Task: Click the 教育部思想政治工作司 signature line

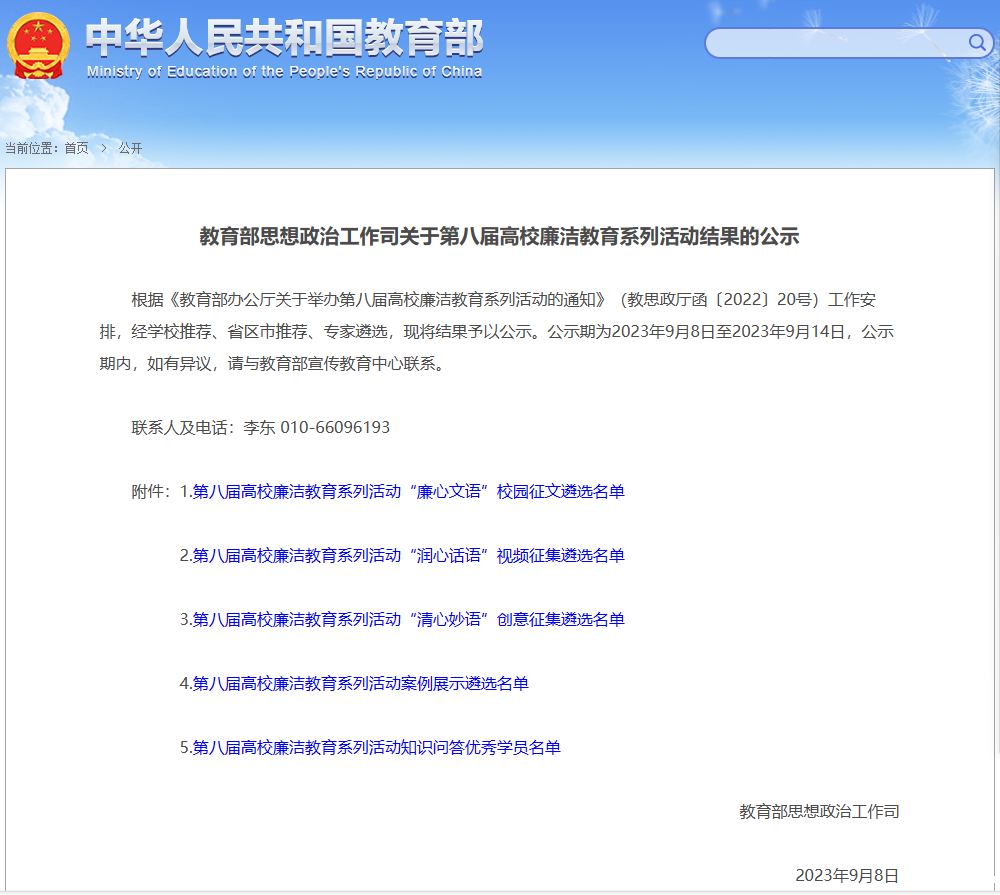Action: (x=819, y=811)
